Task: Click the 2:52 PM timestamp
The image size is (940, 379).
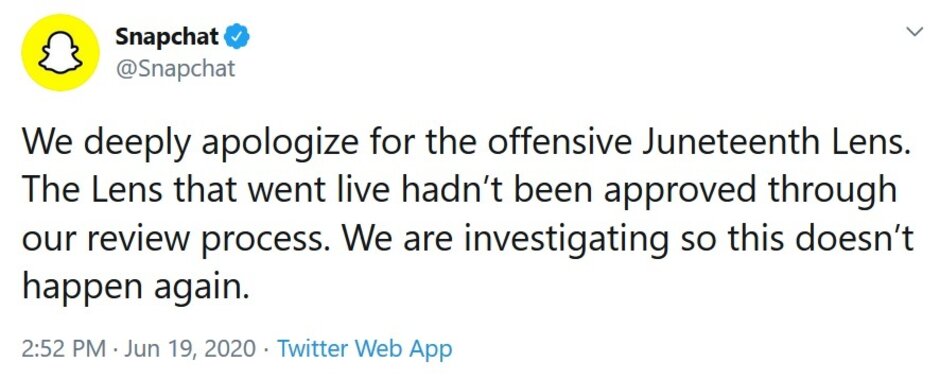Action: click(64, 348)
